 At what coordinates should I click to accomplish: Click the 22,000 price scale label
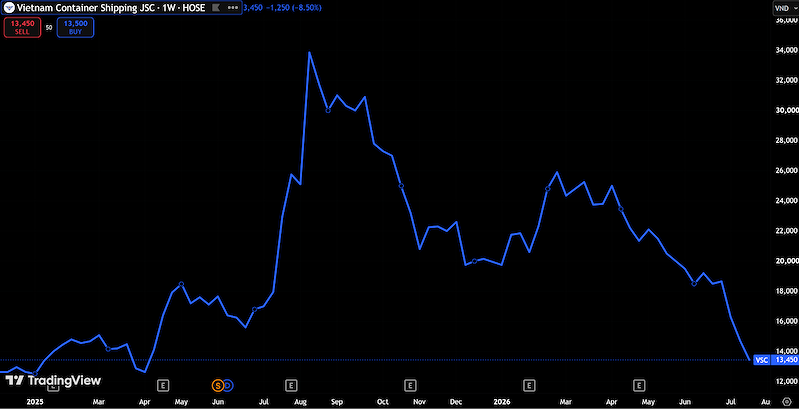pyautogui.click(x=785, y=231)
